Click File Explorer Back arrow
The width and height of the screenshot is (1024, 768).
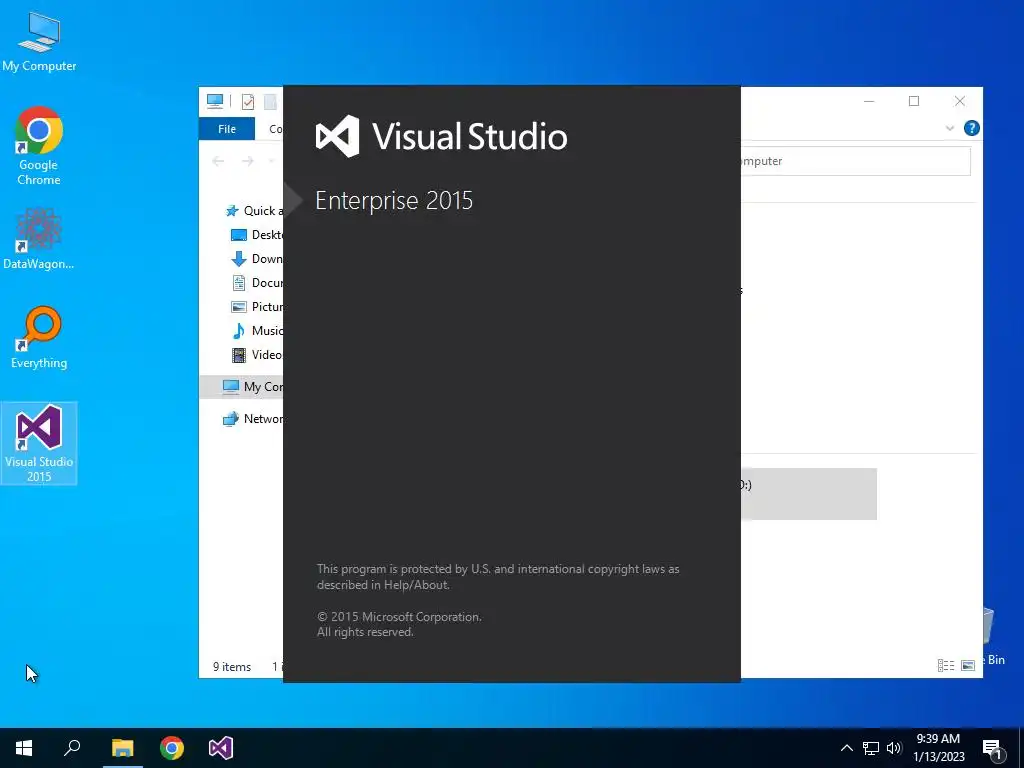(x=218, y=161)
